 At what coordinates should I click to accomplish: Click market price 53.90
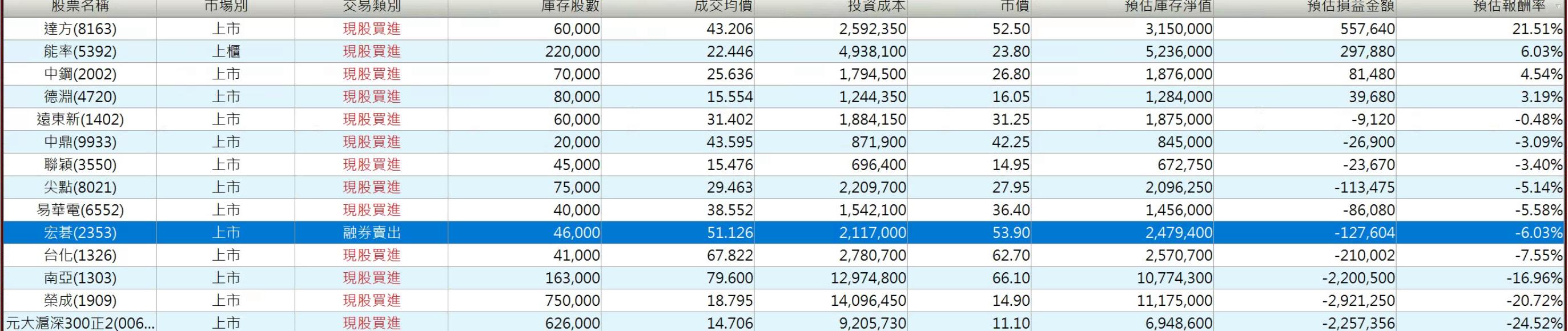(1011, 232)
